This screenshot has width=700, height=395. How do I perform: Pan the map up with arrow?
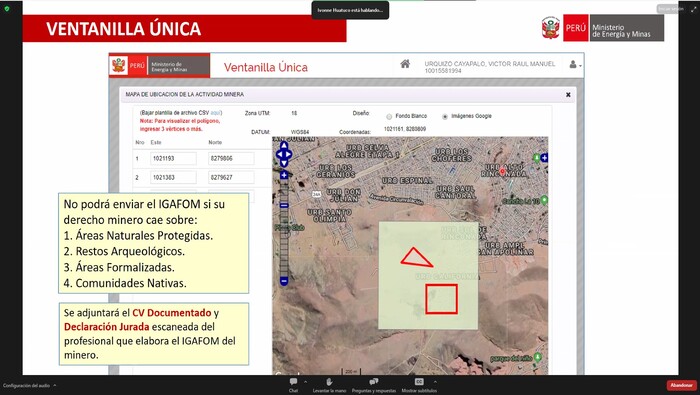[284, 146]
